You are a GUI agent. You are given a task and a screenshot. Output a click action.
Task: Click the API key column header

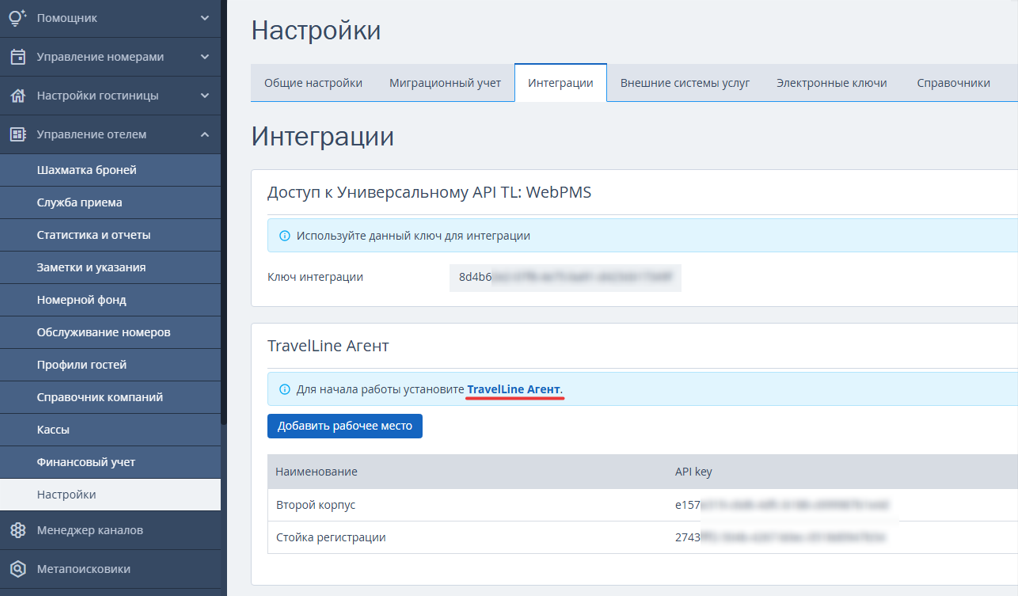tap(693, 471)
